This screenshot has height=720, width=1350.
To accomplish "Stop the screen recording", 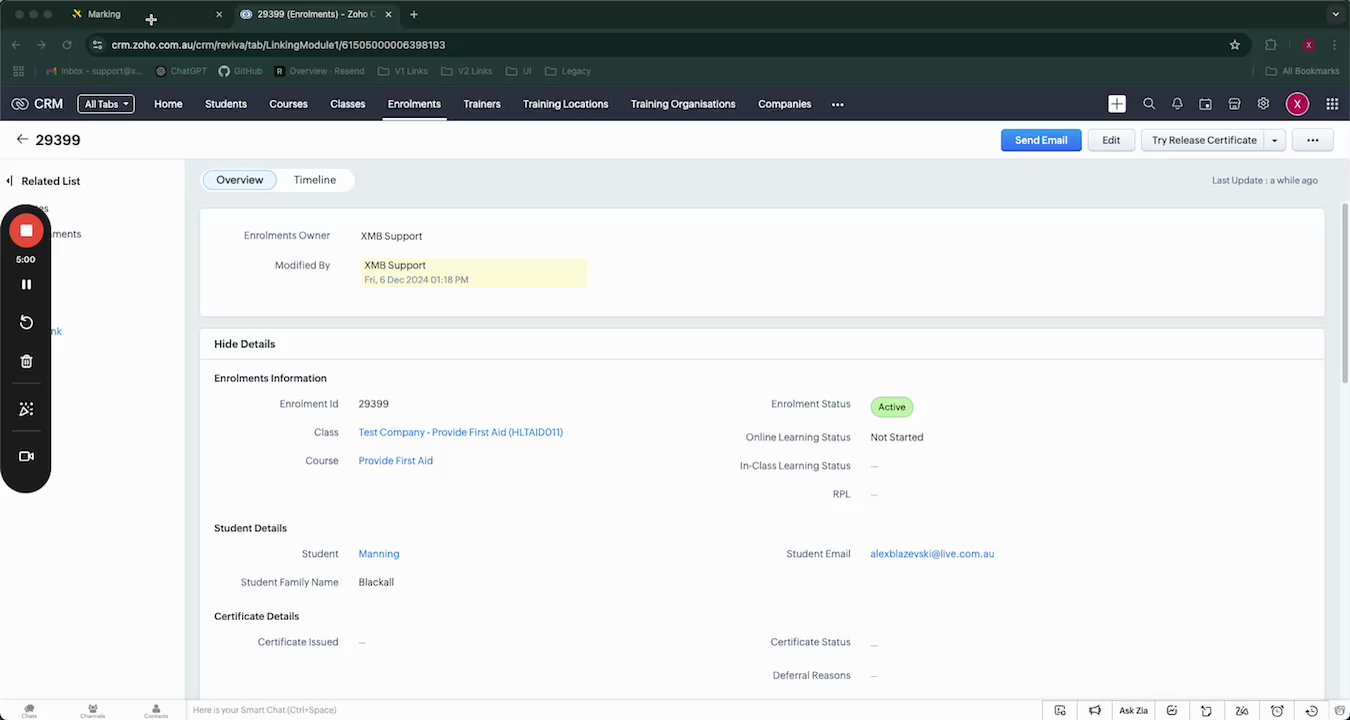I will click(x=26, y=231).
